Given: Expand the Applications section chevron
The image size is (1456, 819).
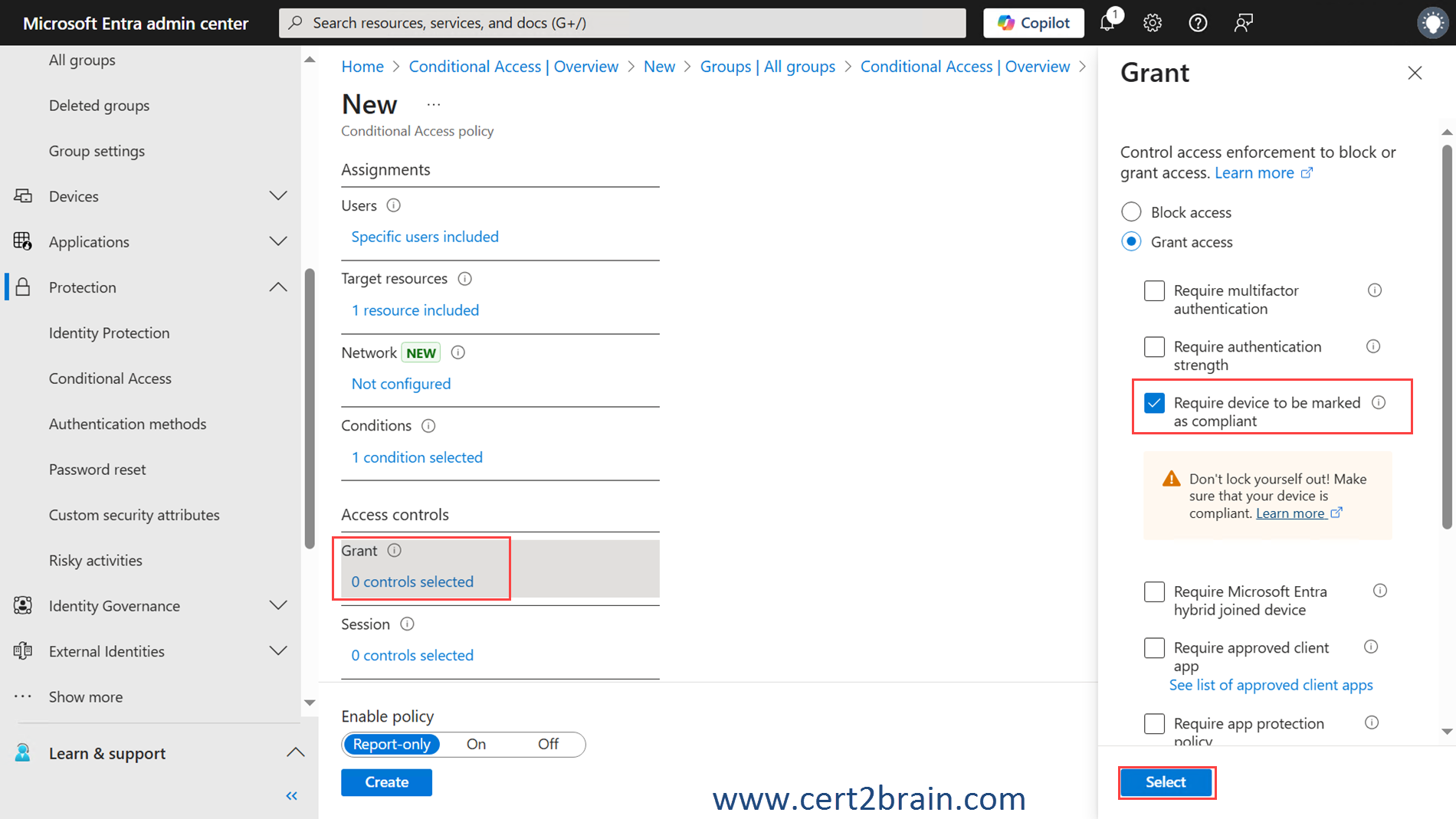Looking at the screenshot, I should click(x=278, y=241).
